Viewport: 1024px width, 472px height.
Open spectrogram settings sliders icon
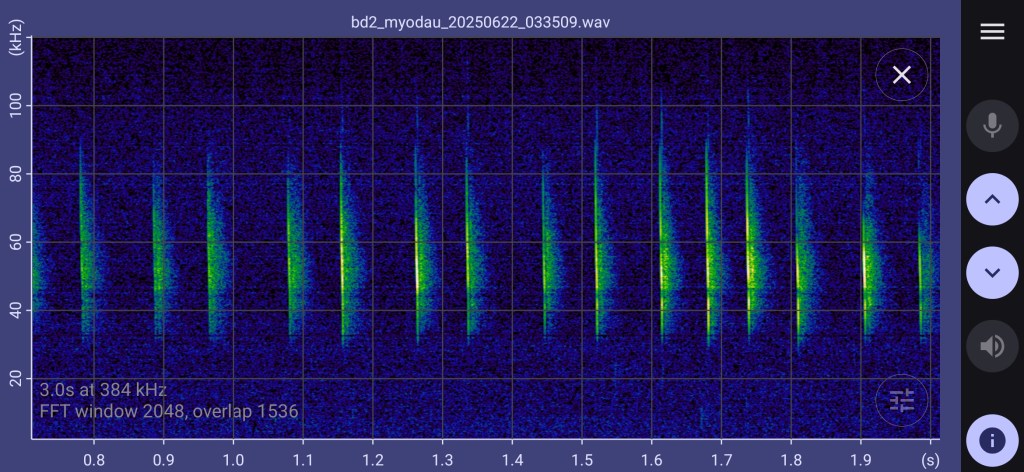point(901,401)
